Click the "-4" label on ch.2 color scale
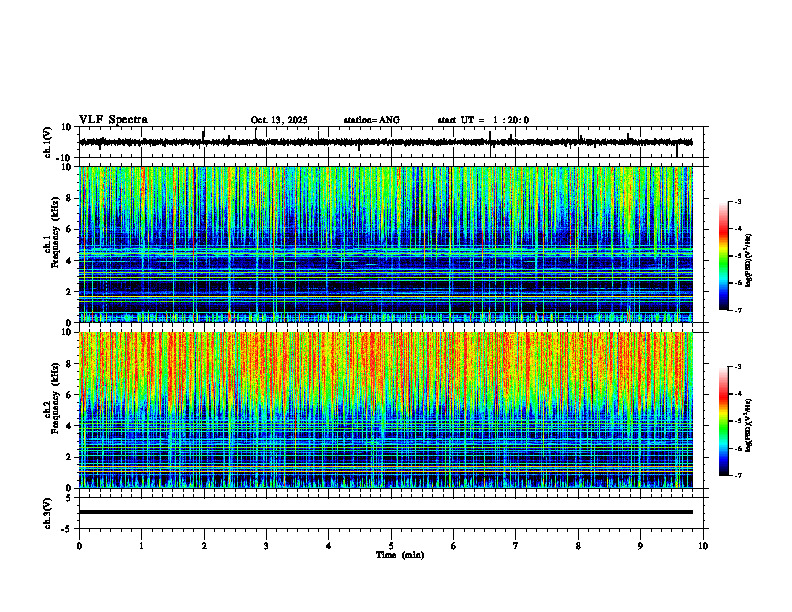 point(738,394)
